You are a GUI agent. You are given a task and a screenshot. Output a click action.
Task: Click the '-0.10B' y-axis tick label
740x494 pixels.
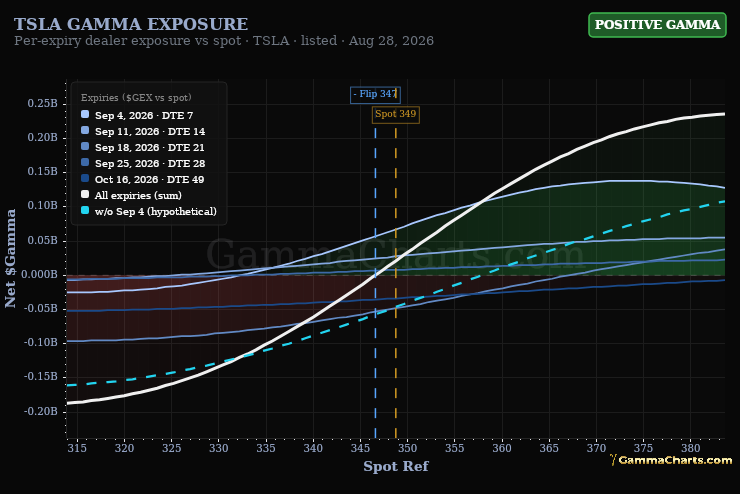tap(41, 343)
